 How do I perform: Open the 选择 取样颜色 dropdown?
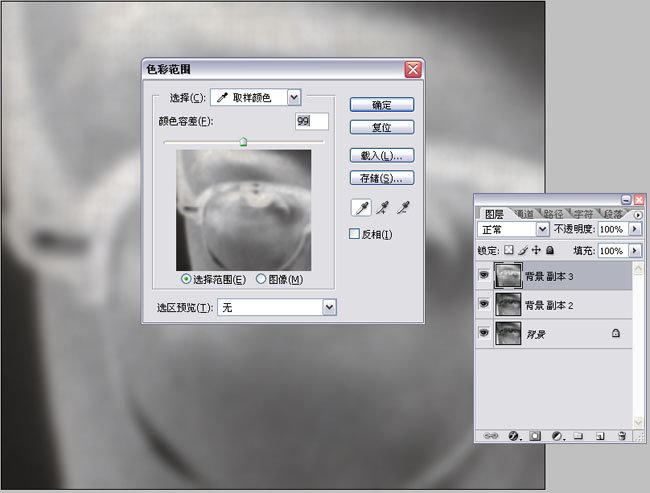[x=256, y=97]
